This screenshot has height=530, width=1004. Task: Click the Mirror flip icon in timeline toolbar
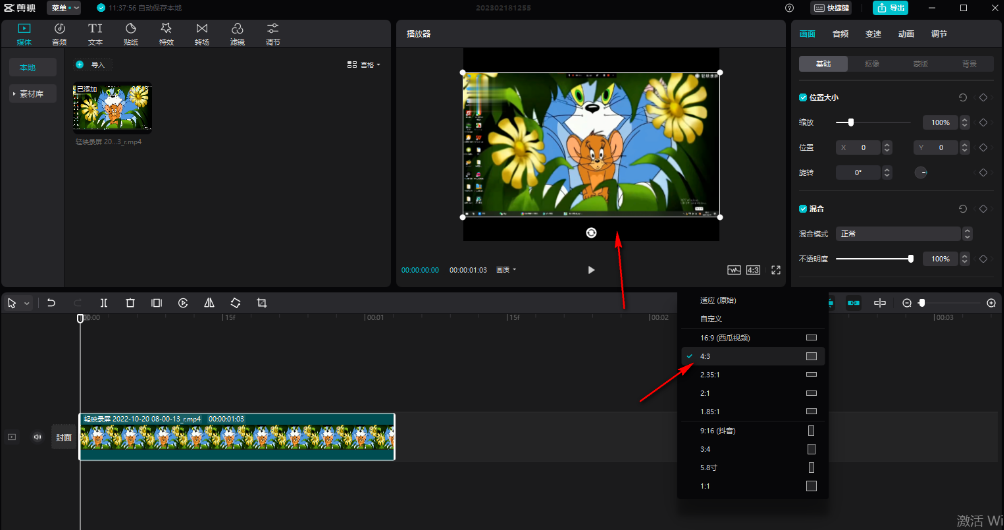[209, 303]
